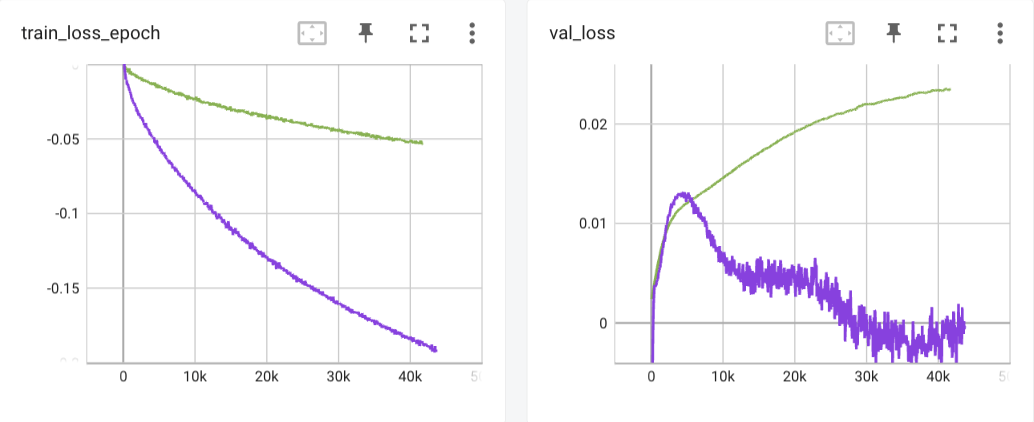Click the train_loss_epoch chart title
The image size is (1034, 422).
coord(91,33)
